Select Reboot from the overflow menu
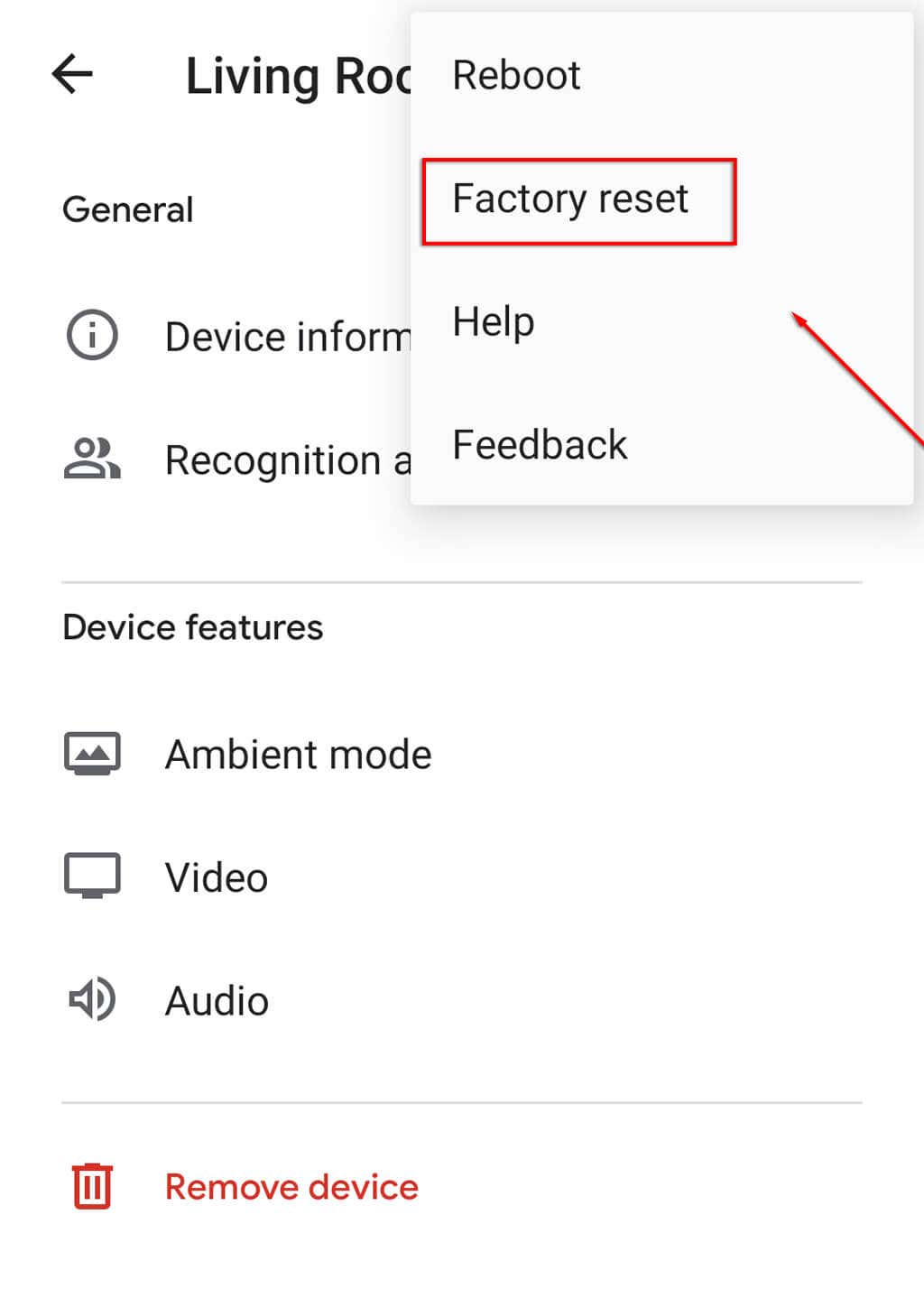The width and height of the screenshot is (924, 1289). [516, 75]
